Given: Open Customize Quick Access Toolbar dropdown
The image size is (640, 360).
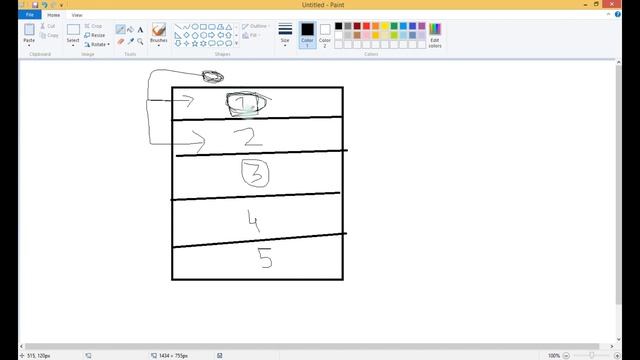Looking at the screenshot, I should 62,5.
